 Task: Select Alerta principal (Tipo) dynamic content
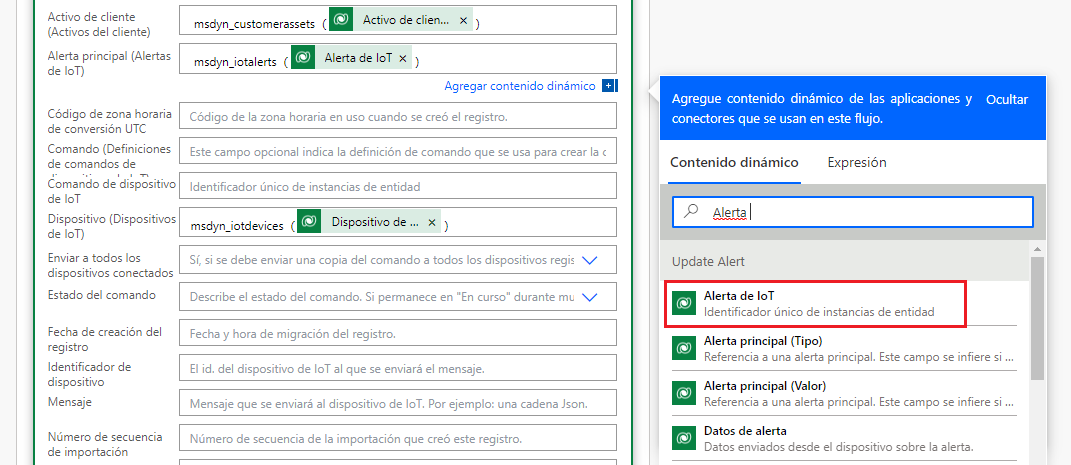(845, 348)
